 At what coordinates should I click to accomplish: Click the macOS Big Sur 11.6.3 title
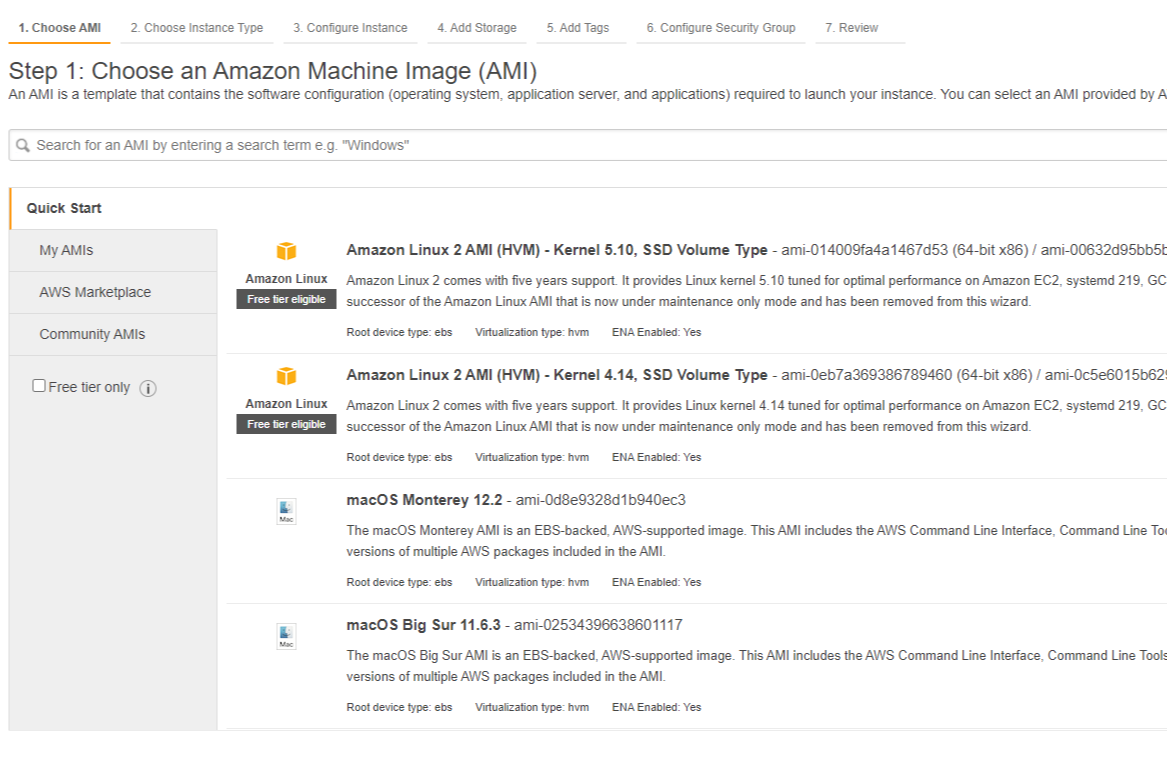(423, 625)
